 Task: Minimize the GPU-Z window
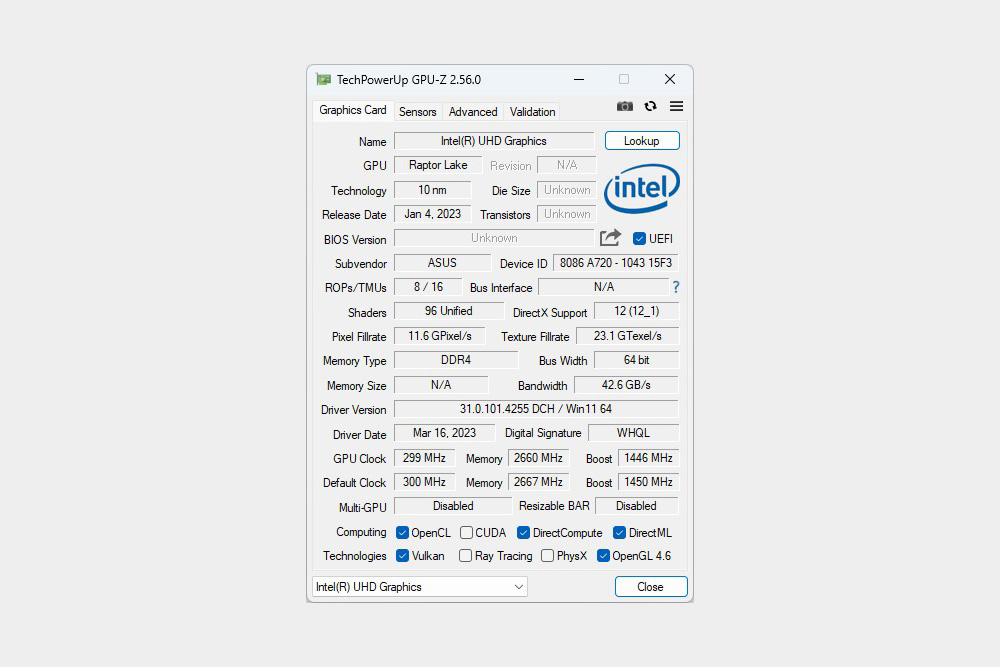coord(579,79)
